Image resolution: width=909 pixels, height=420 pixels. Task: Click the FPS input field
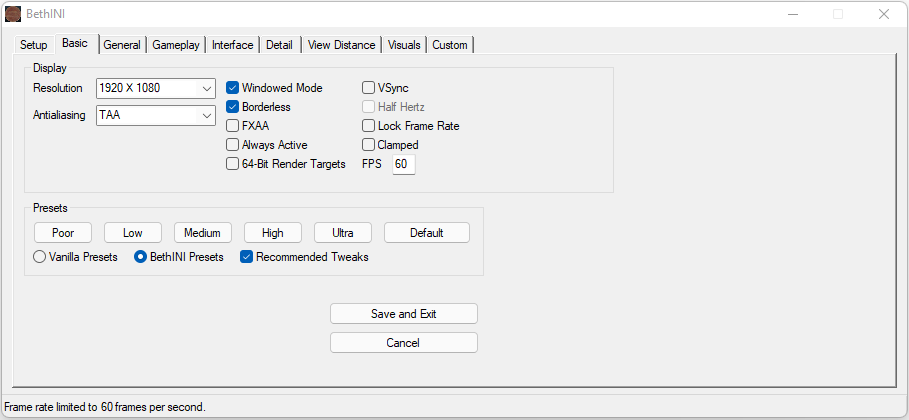(403, 164)
